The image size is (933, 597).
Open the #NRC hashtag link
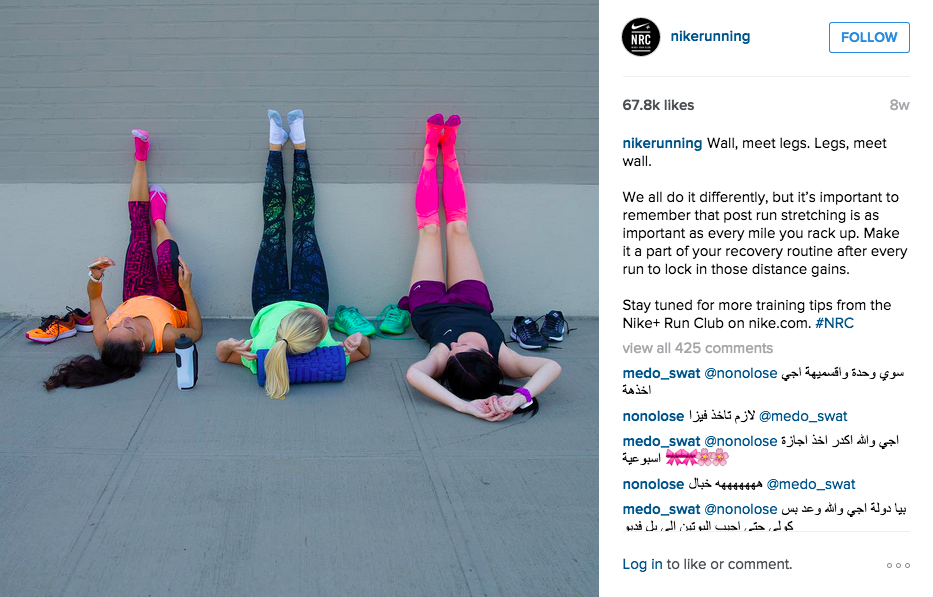834,323
